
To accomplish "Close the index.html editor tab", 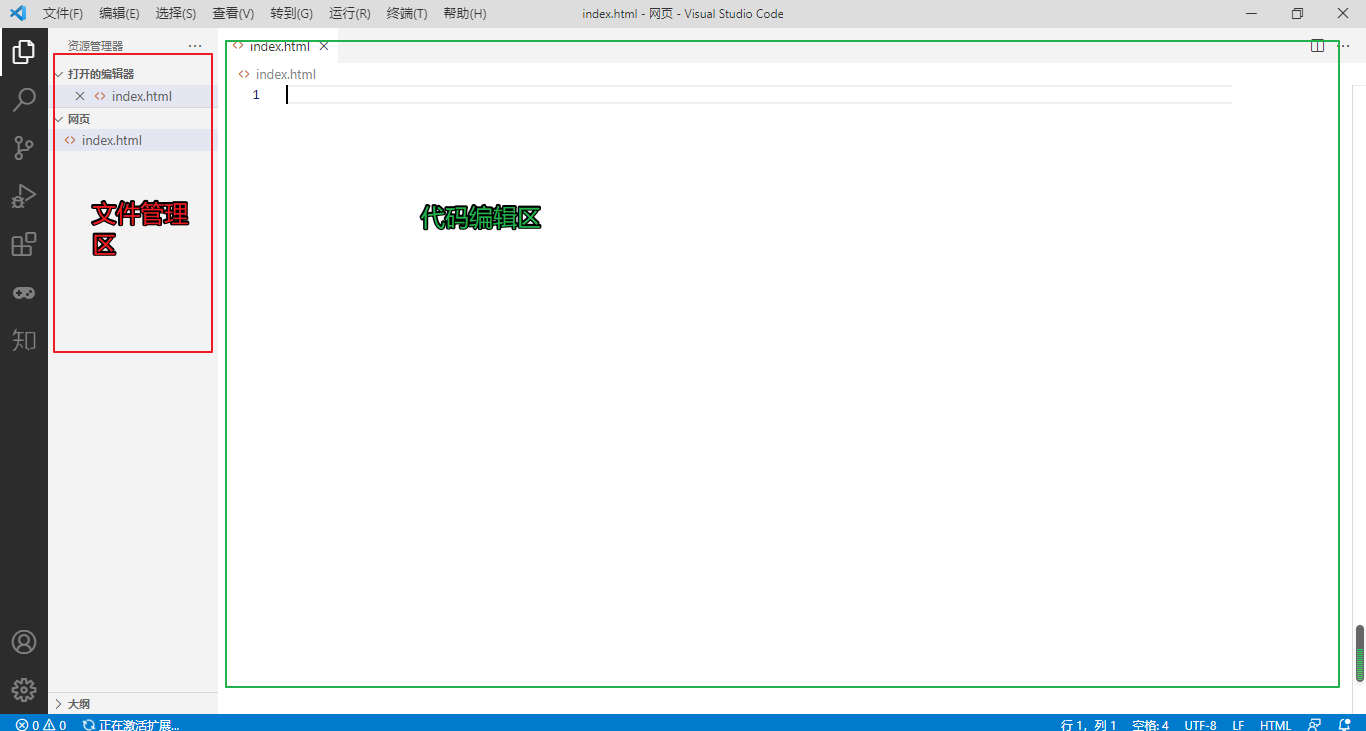I will pyautogui.click(x=324, y=46).
